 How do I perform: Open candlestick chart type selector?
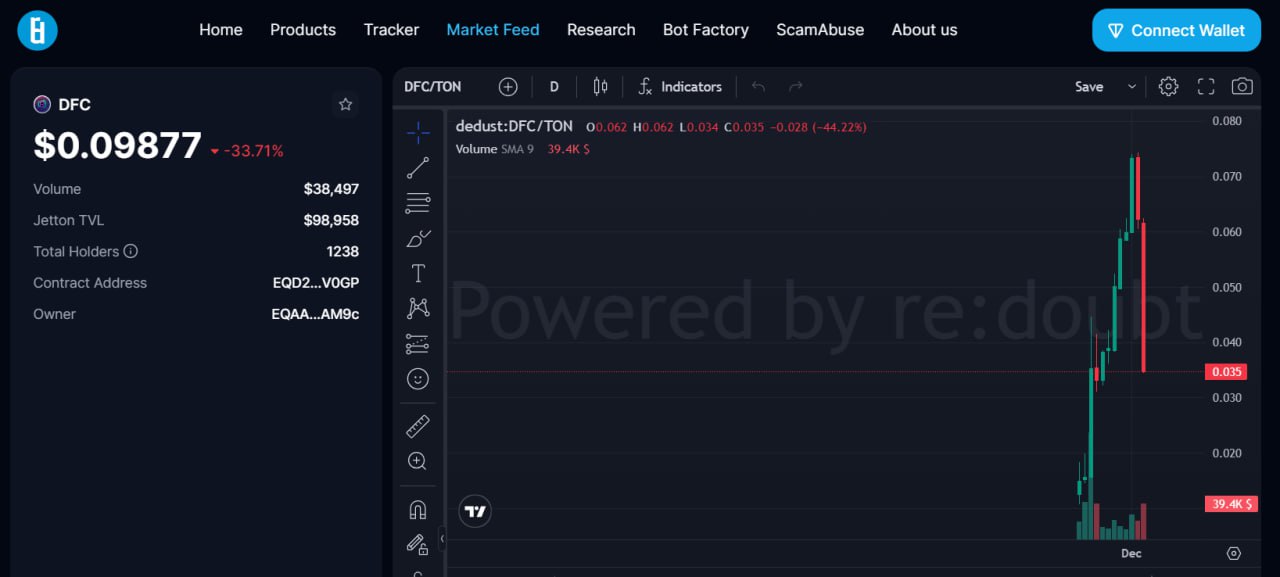(x=600, y=87)
